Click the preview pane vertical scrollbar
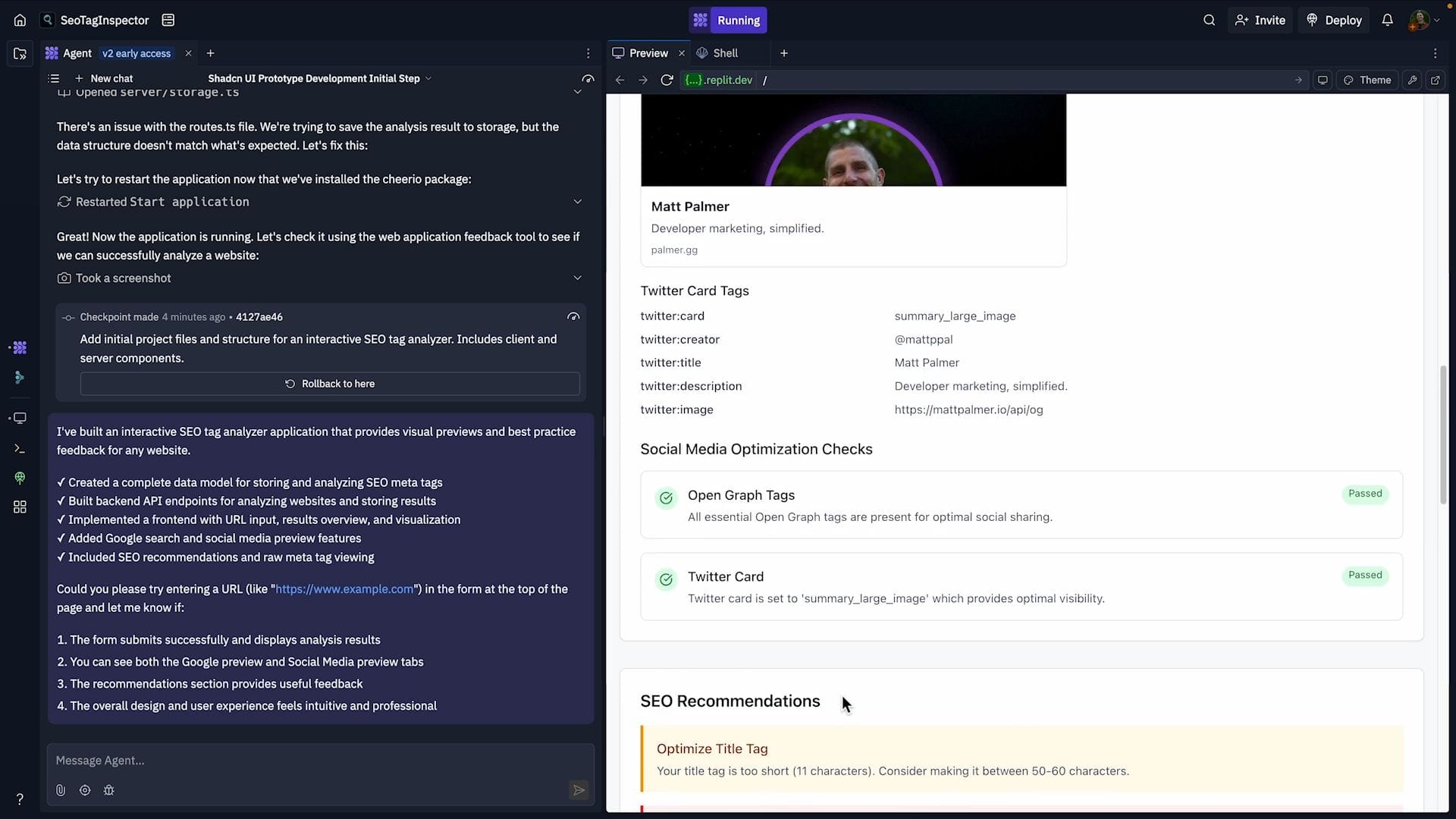1456x819 pixels. coord(1442,435)
